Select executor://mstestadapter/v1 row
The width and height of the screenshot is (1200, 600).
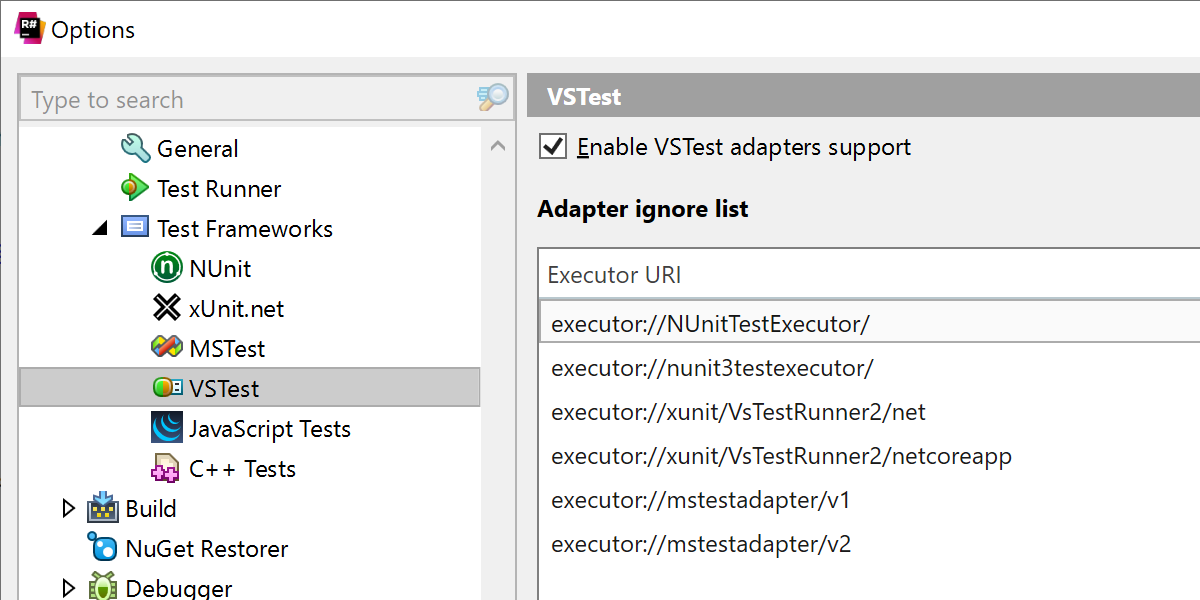(869, 500)
